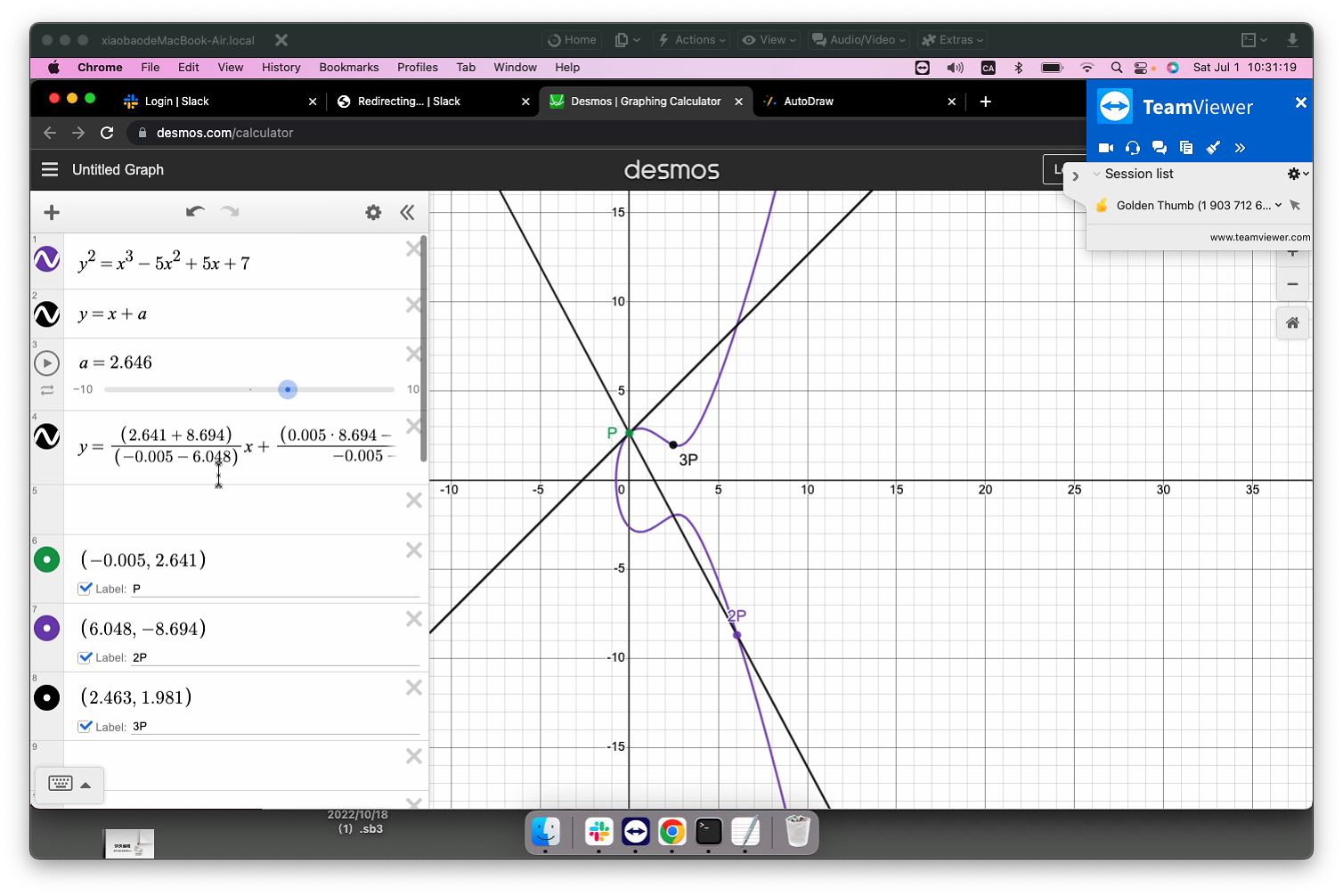The image size is (1343, 896).
Task: Expand the Golden Thumb session options
Action: pyautogui.click(x=1279, y=205)
